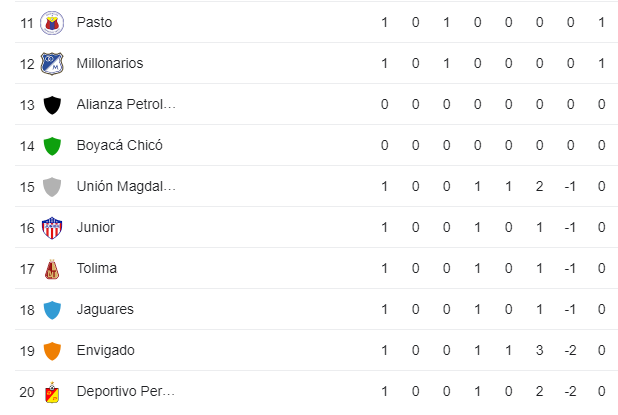Viewport: 618px width, 415px height.
Task: Click the Tolima team name
Action: pyautogui.click(x=97, y=268)
